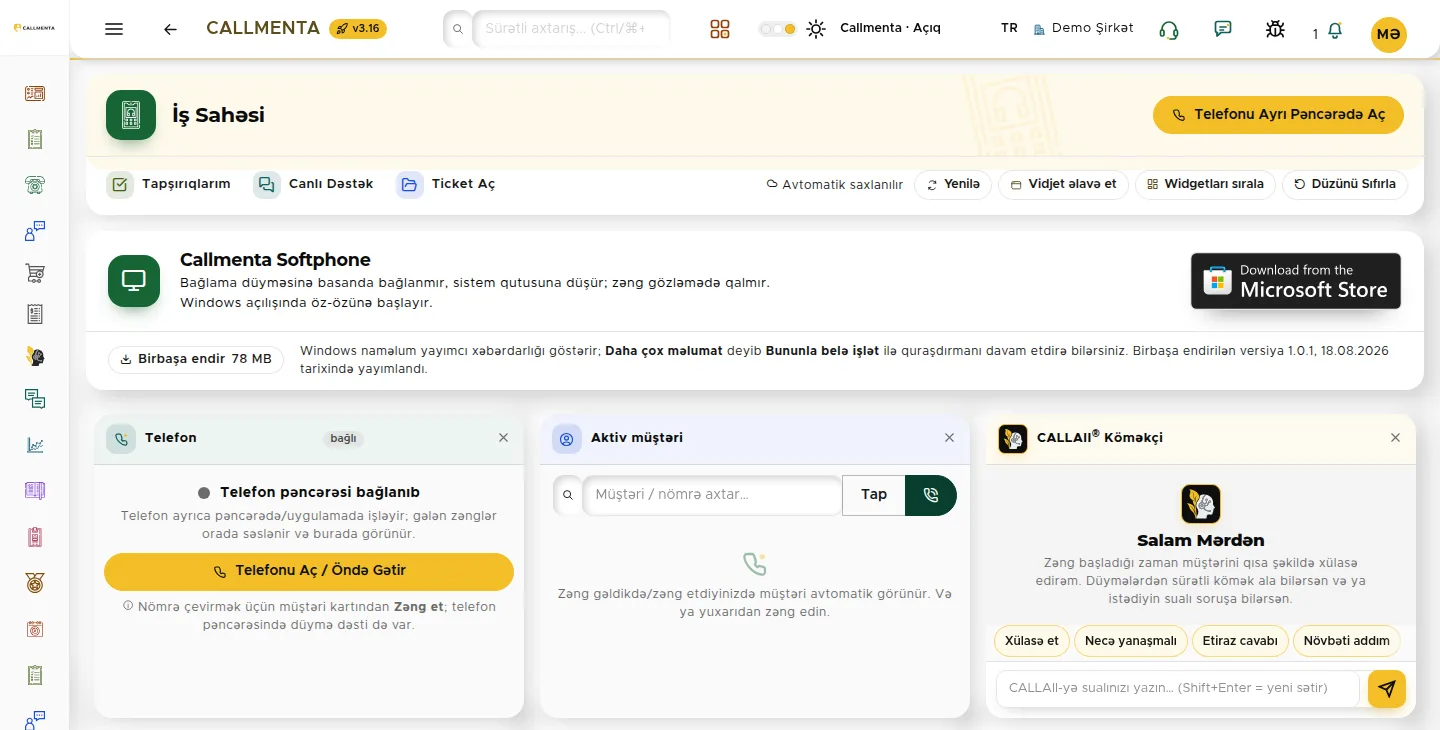Viewport: 1440px width, 730px height.
Task: Open the MƏ user avatar menu
Action: coord(1388,34)
